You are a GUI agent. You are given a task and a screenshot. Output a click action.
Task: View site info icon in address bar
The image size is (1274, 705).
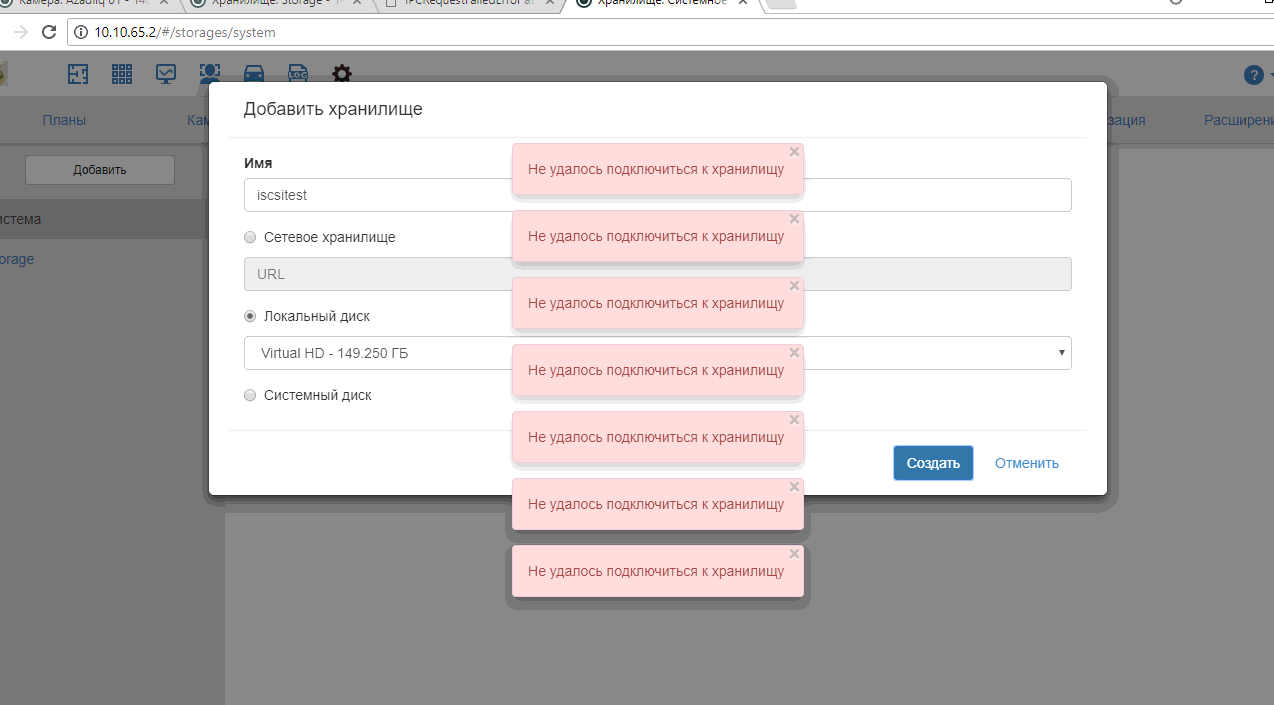point(82,32)
